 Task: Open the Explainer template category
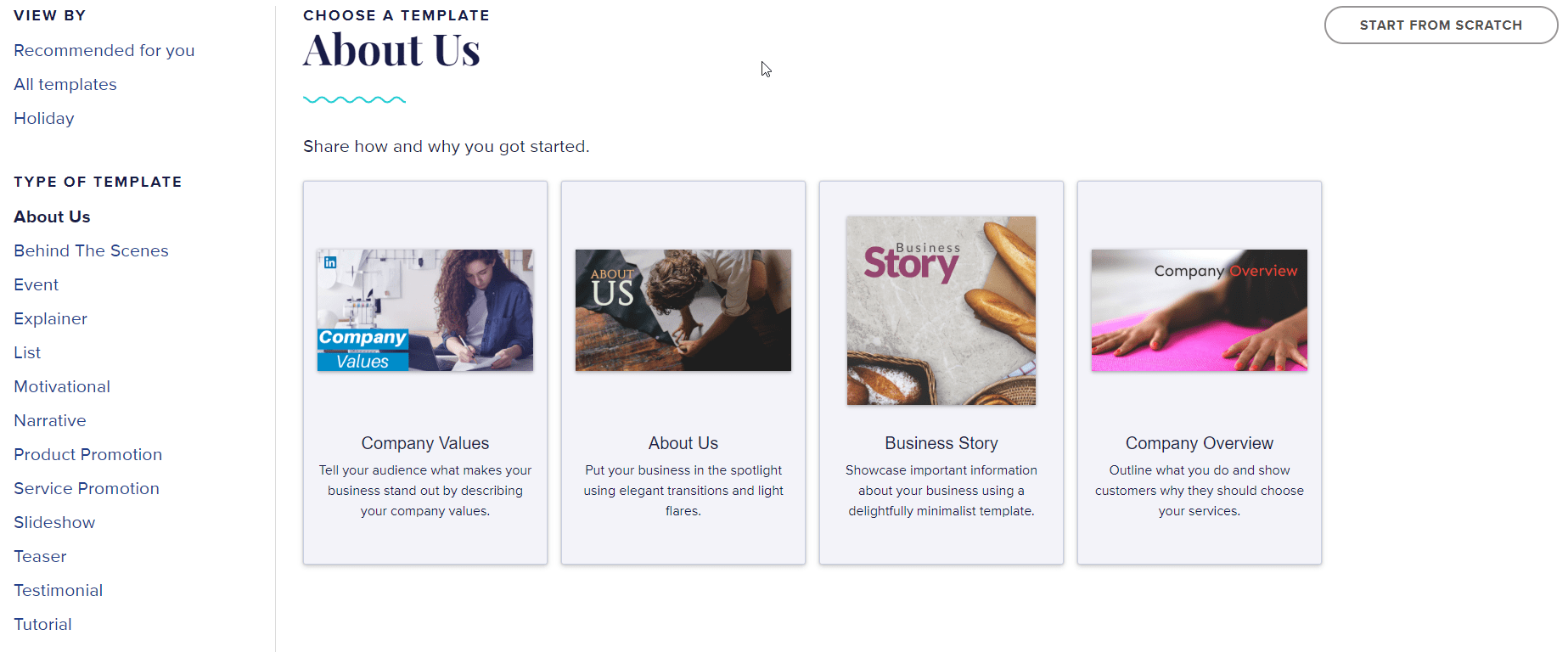point(50,318)
